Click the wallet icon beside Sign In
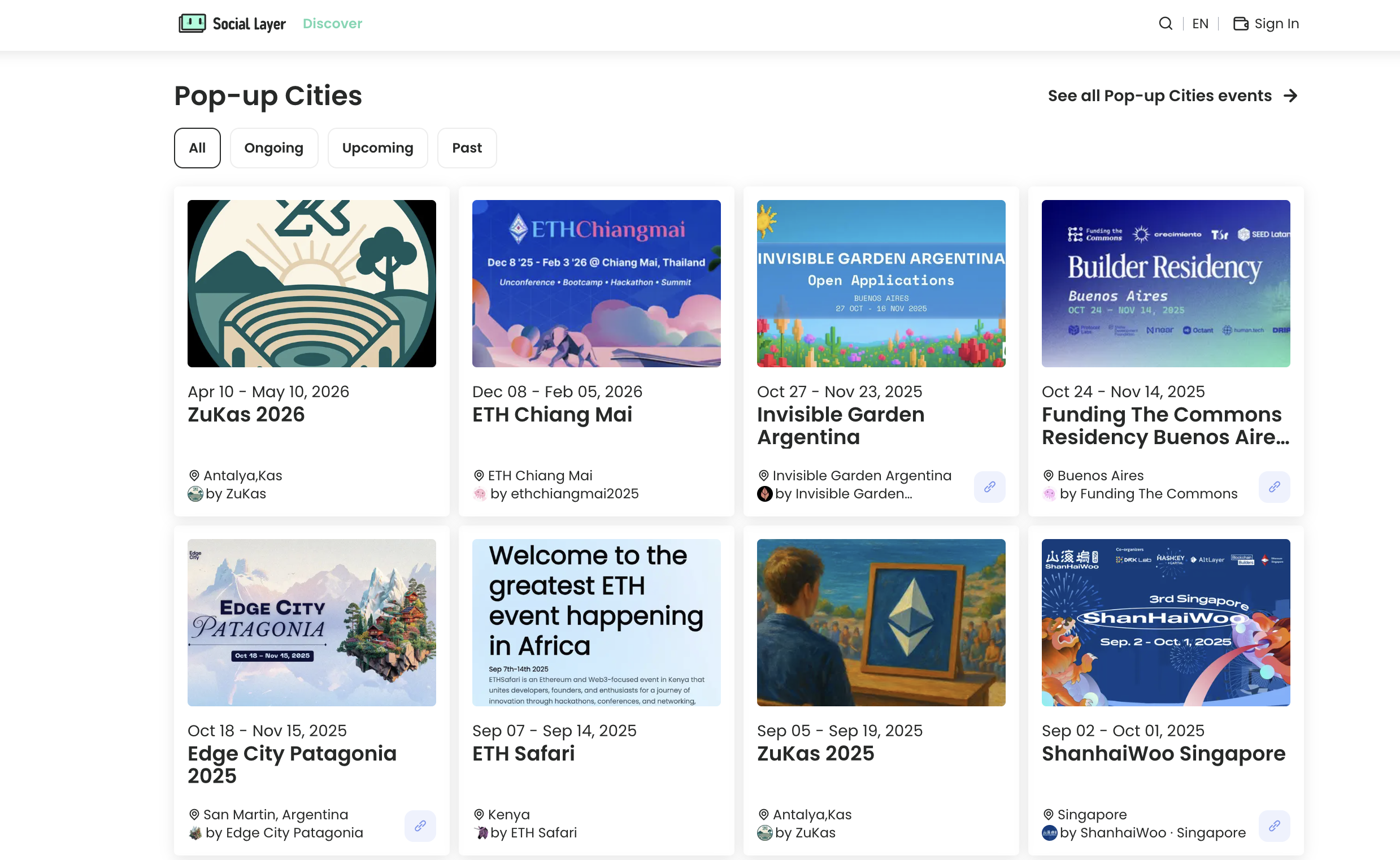 tap(1240, 23)
